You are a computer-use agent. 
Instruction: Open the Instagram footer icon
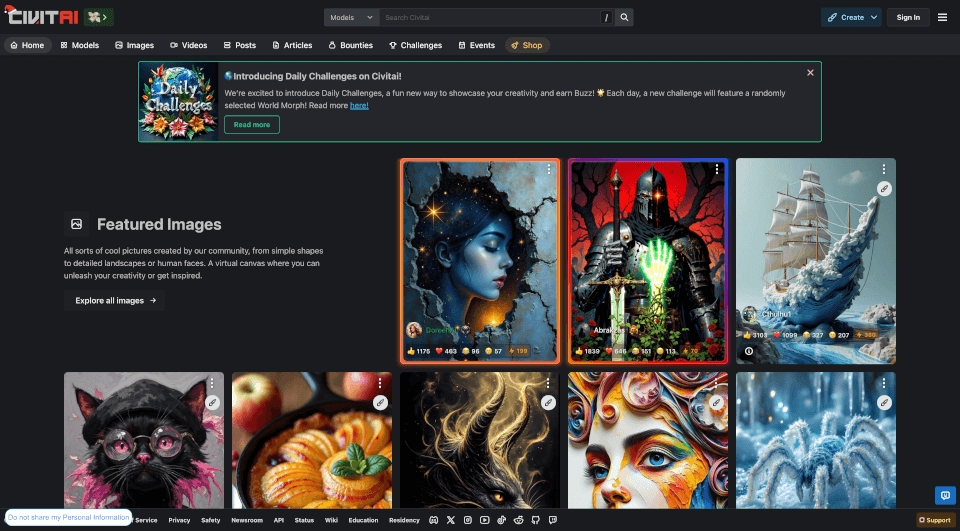point(468,520)
